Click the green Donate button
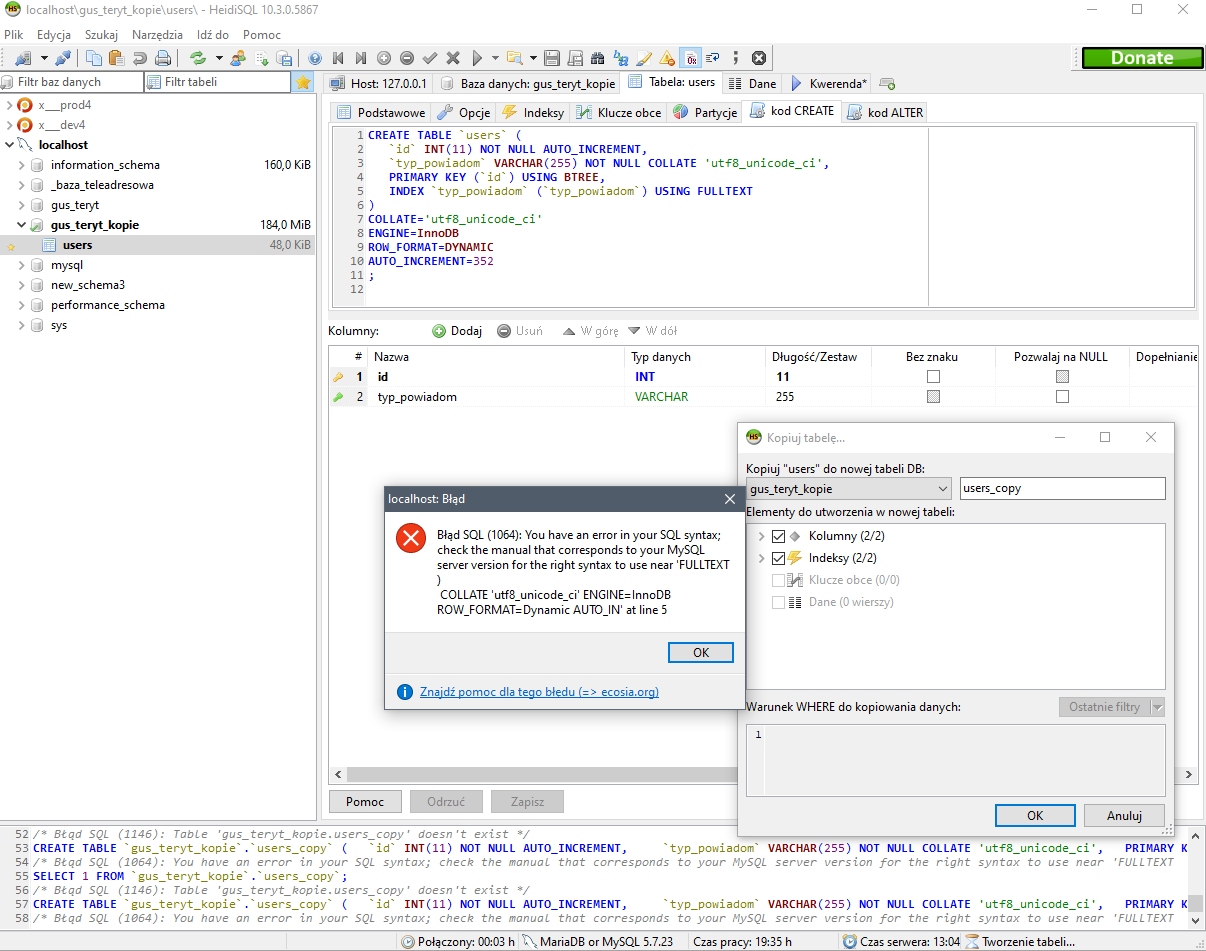The image size is (1206, 951). point(1142,58)
